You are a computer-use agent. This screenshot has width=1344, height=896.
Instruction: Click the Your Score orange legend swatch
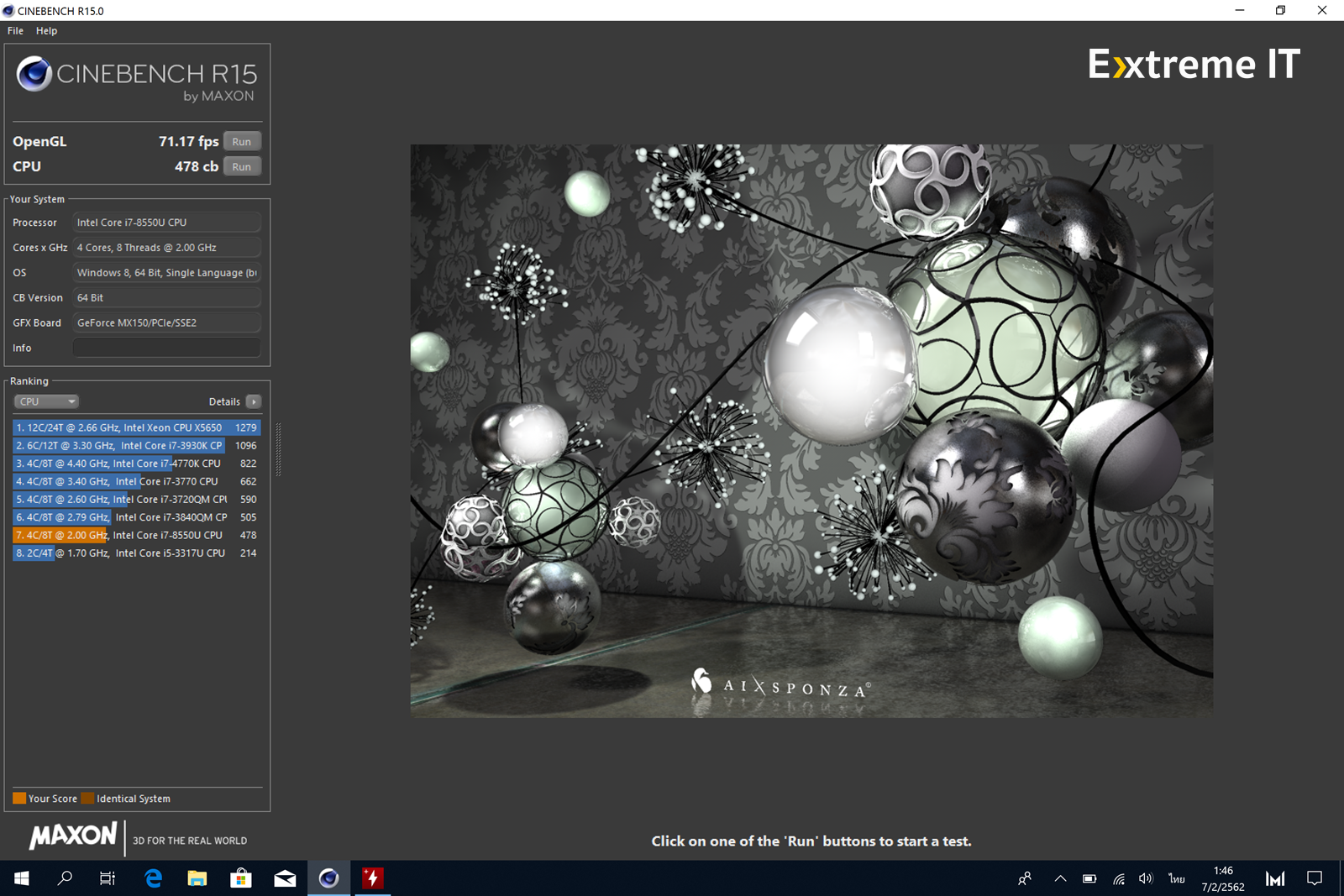point(19,799)
